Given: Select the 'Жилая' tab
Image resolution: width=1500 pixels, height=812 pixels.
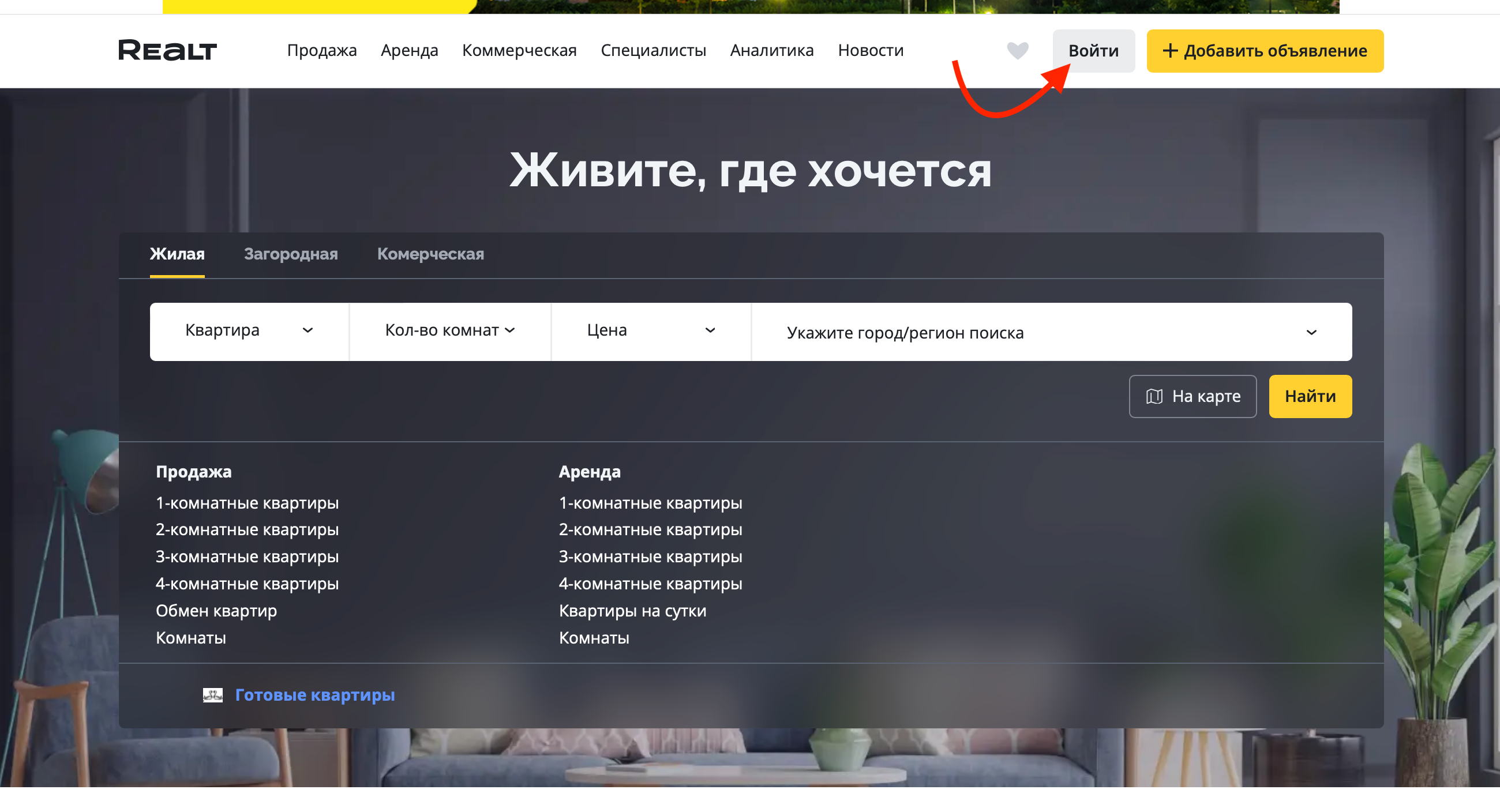Looking at the screenshot, I should point(177,254).
